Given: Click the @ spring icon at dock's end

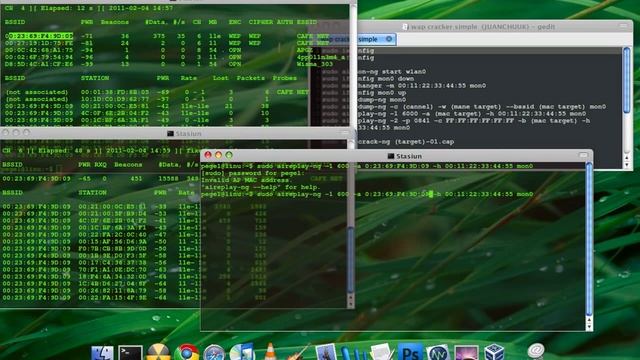Looking at the screenshot, I should [536, 351].
